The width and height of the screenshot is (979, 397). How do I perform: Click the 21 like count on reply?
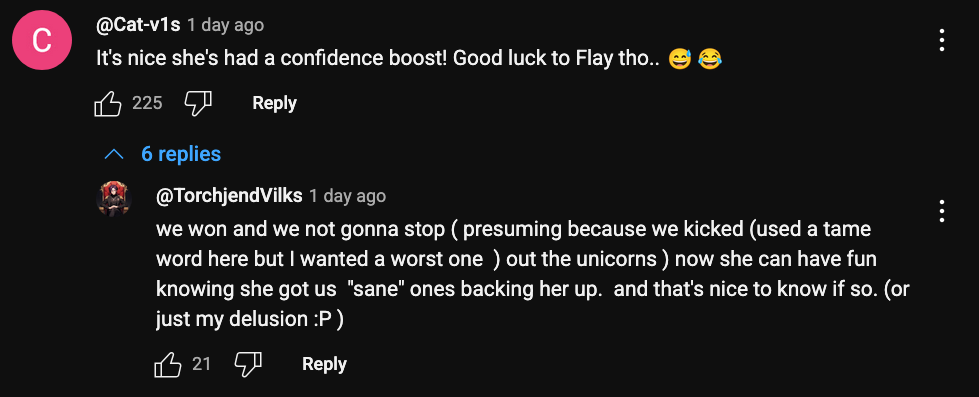pos(201,364)
